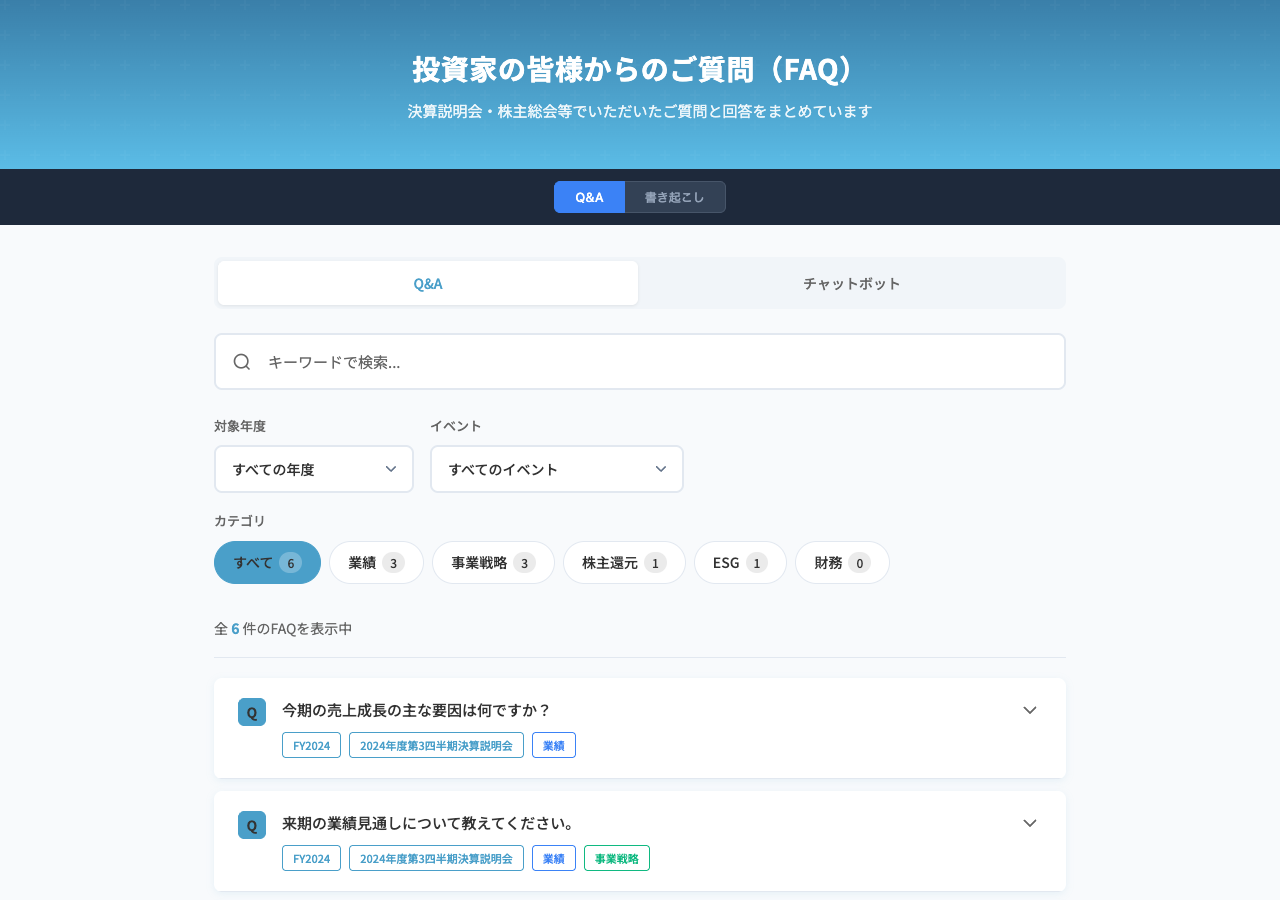Expand the 今期の売上成長 FAQ answer

click(1030, 710)
